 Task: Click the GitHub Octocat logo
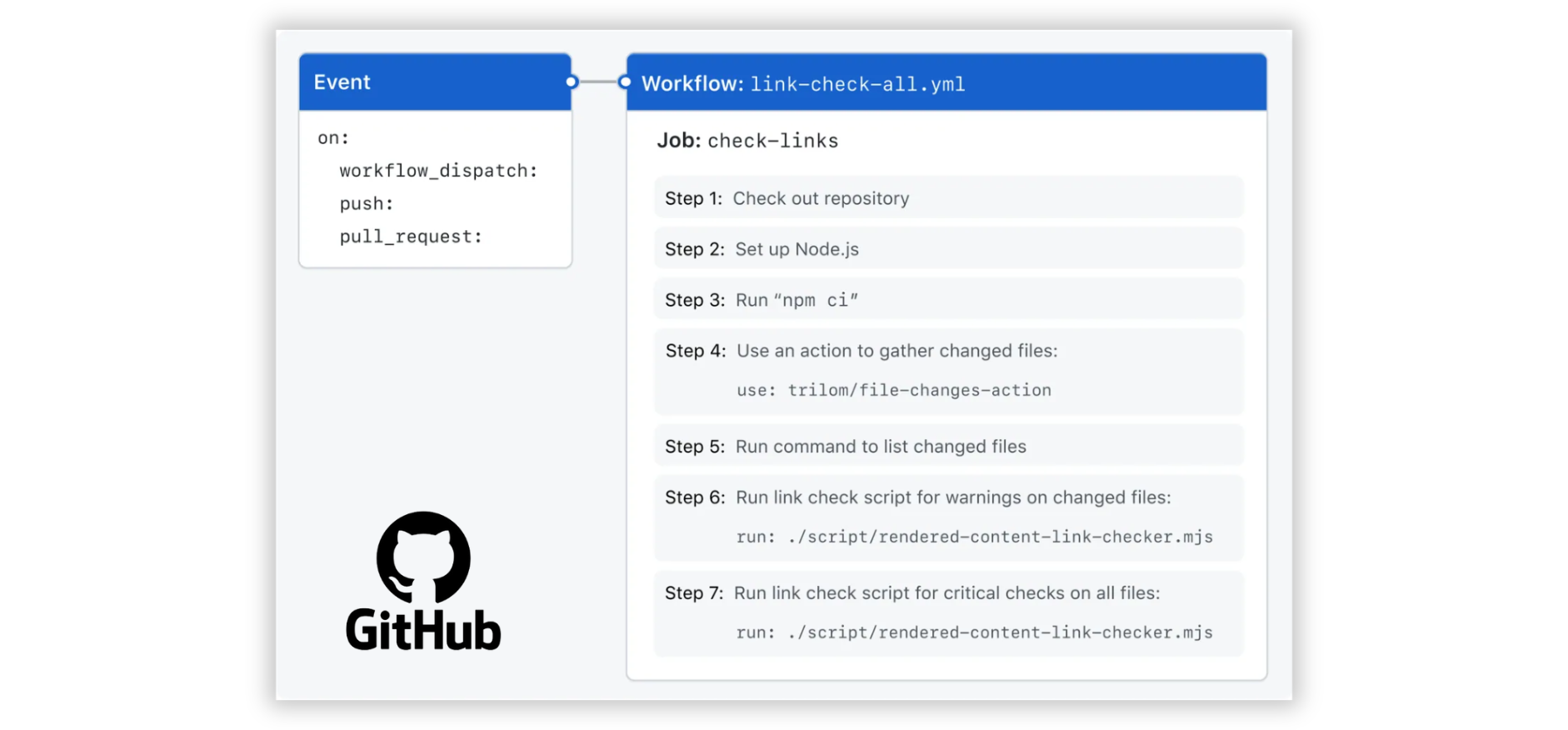(423, 556)
